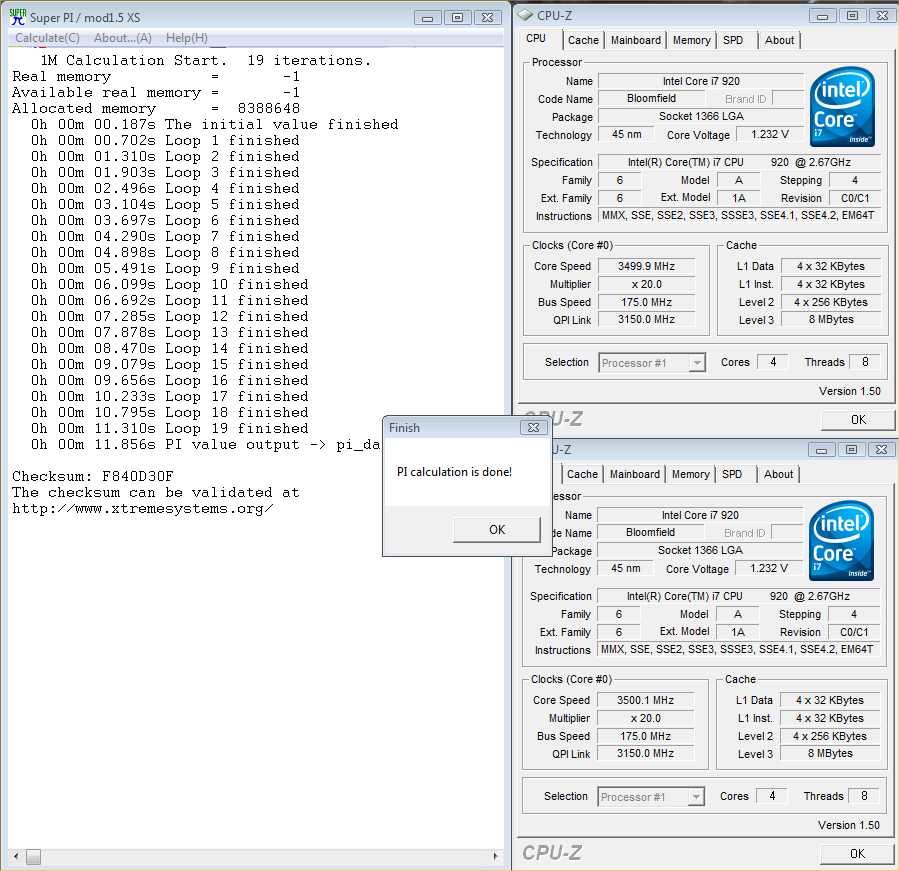This screenshot has width=899, height=871.
Task: Click the 'Loop 1 finished' line in Super PI
Action: pos(165,140)
